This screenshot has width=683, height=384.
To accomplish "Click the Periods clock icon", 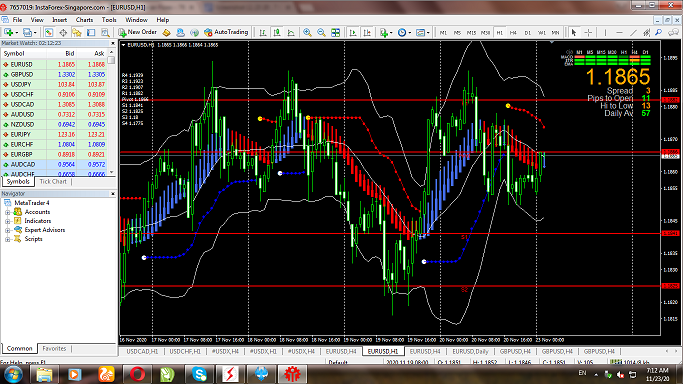I will point(402,33).
